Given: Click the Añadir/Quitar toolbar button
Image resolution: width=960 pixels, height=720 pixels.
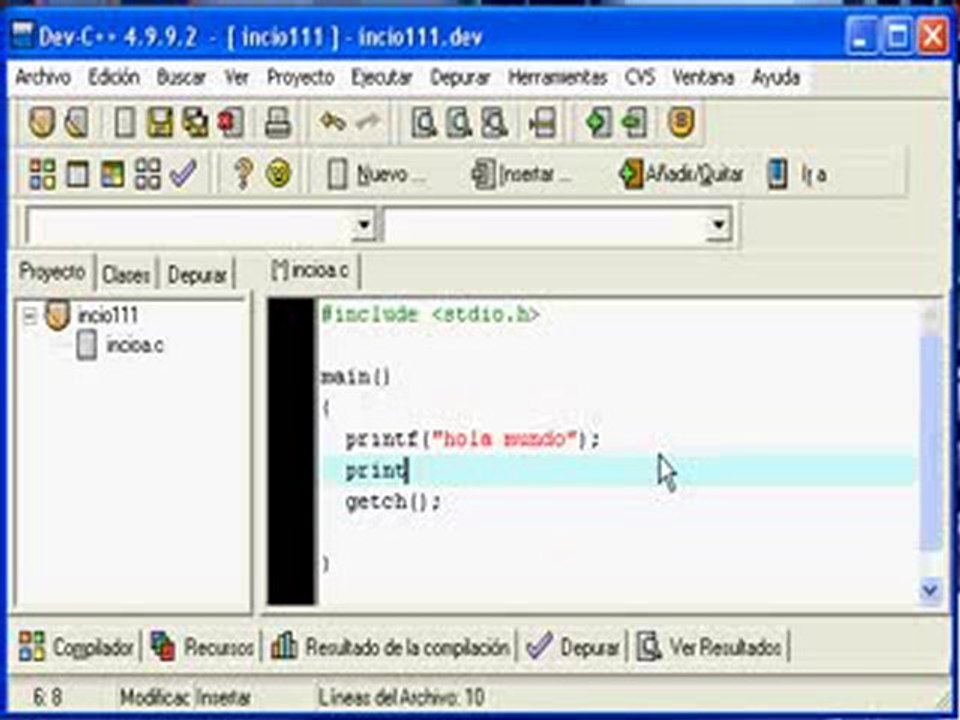Looking at the screenshot, I should pos(681,174).
